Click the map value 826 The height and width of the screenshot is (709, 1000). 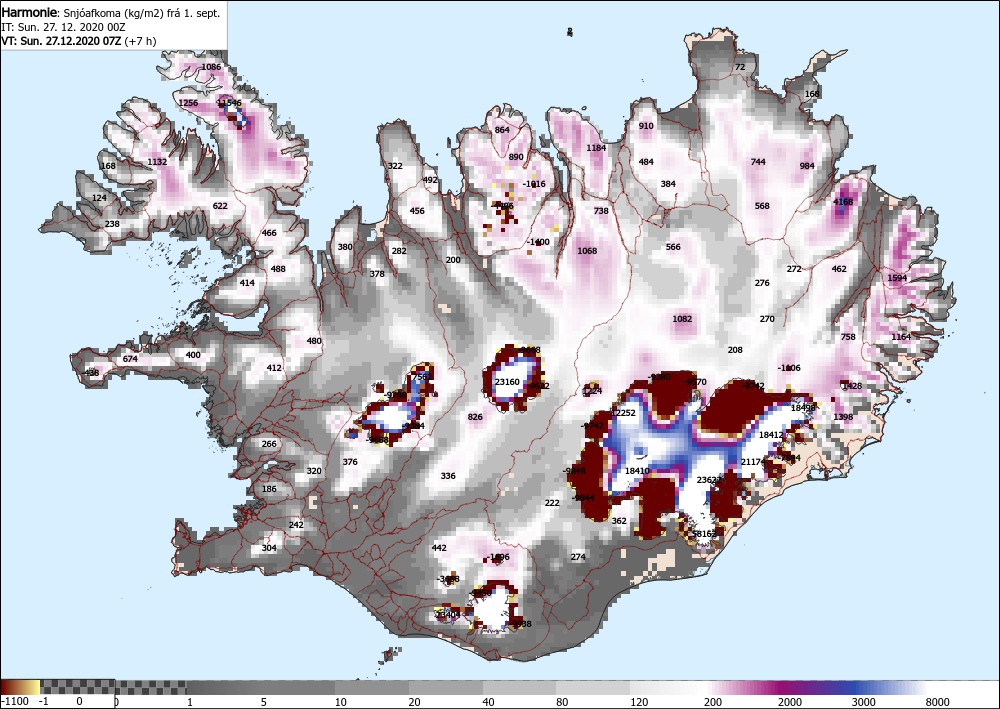coord(475,417)
